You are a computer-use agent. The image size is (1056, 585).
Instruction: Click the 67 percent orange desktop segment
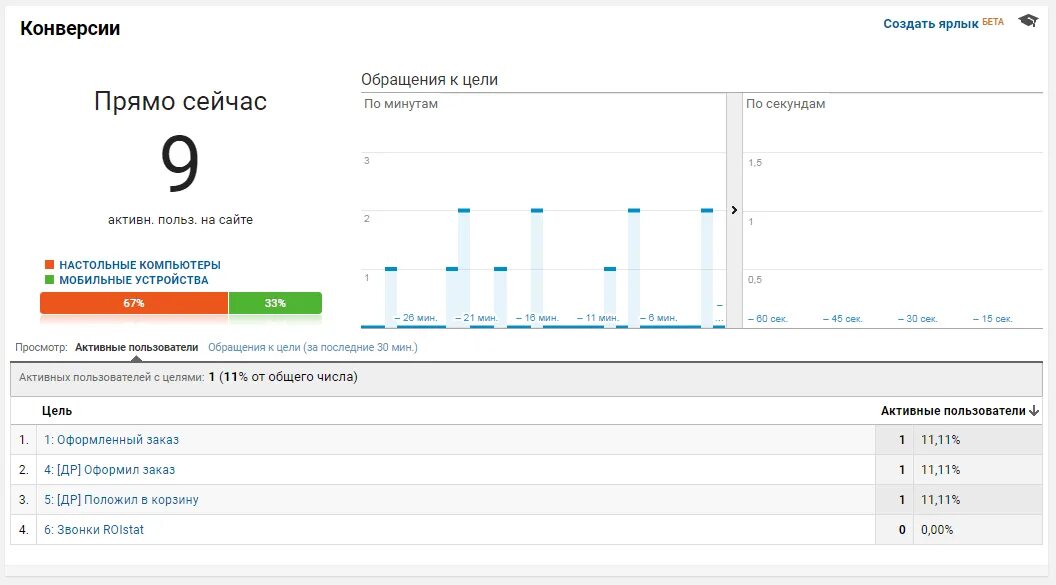click(x=133, y=302)
